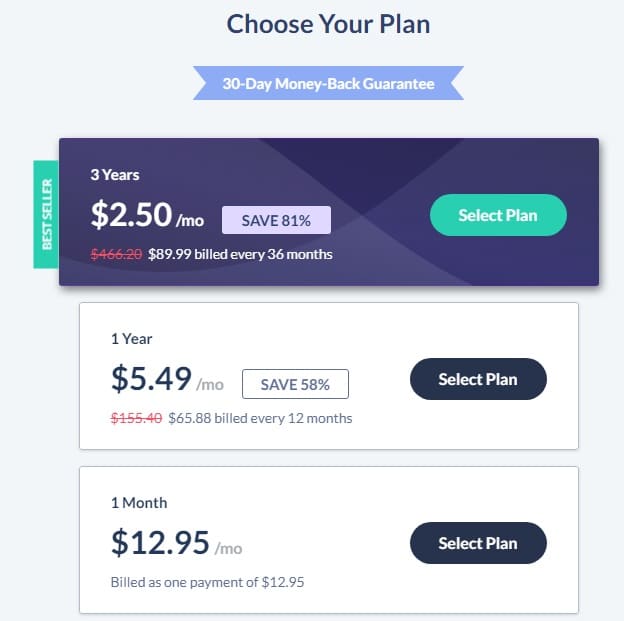Screen dimensions: 624x621
Task: Select the 1 Year plan button
Action: pyautogui.click(x=478, y=379)
